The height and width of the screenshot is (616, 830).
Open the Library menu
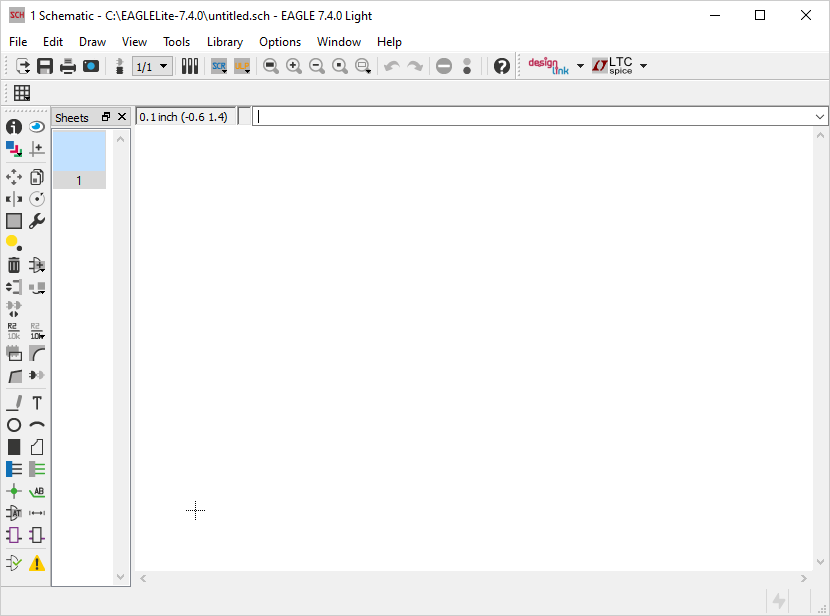pos(224,42)
